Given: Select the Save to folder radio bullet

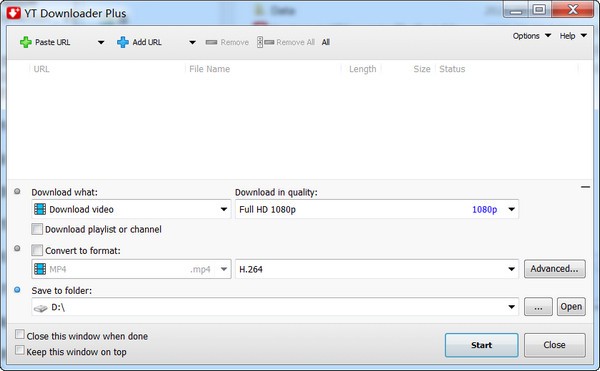Looking at the screenshot, I should point(17,290).
